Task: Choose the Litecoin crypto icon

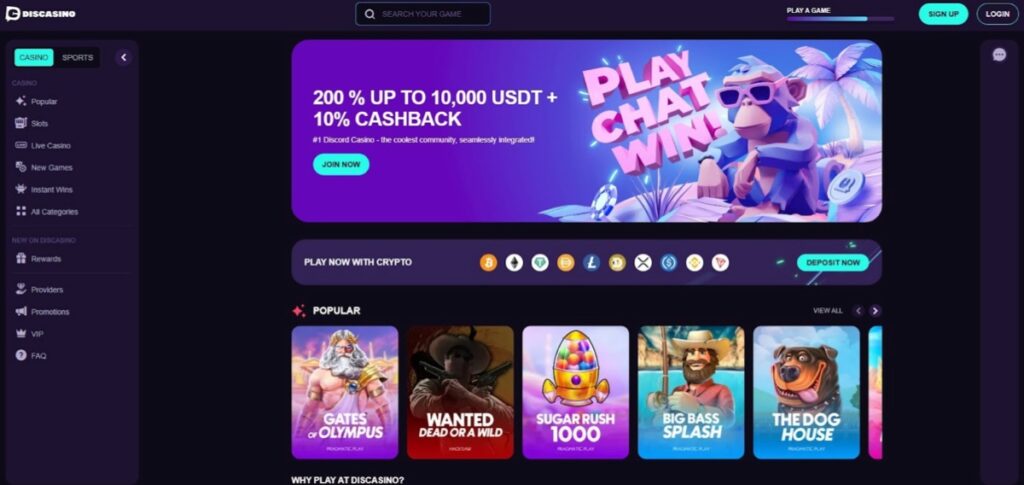Action: pos(592,262)
